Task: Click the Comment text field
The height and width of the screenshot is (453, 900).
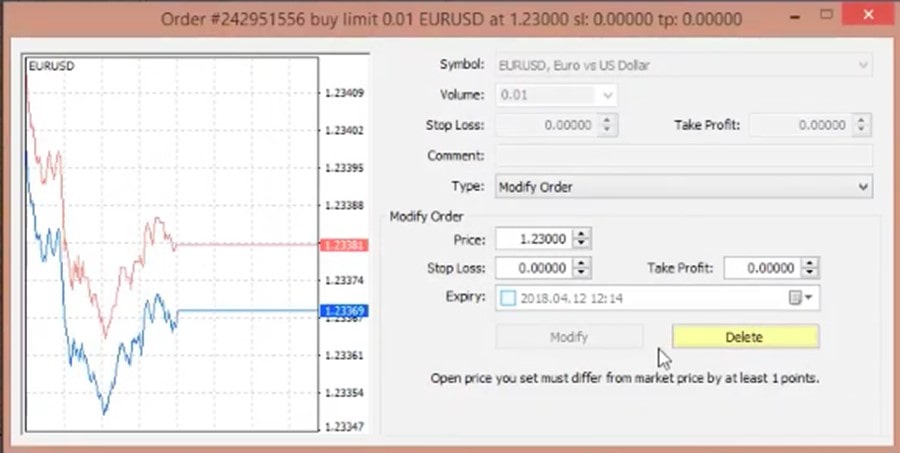Action: [x=684, y=156]
